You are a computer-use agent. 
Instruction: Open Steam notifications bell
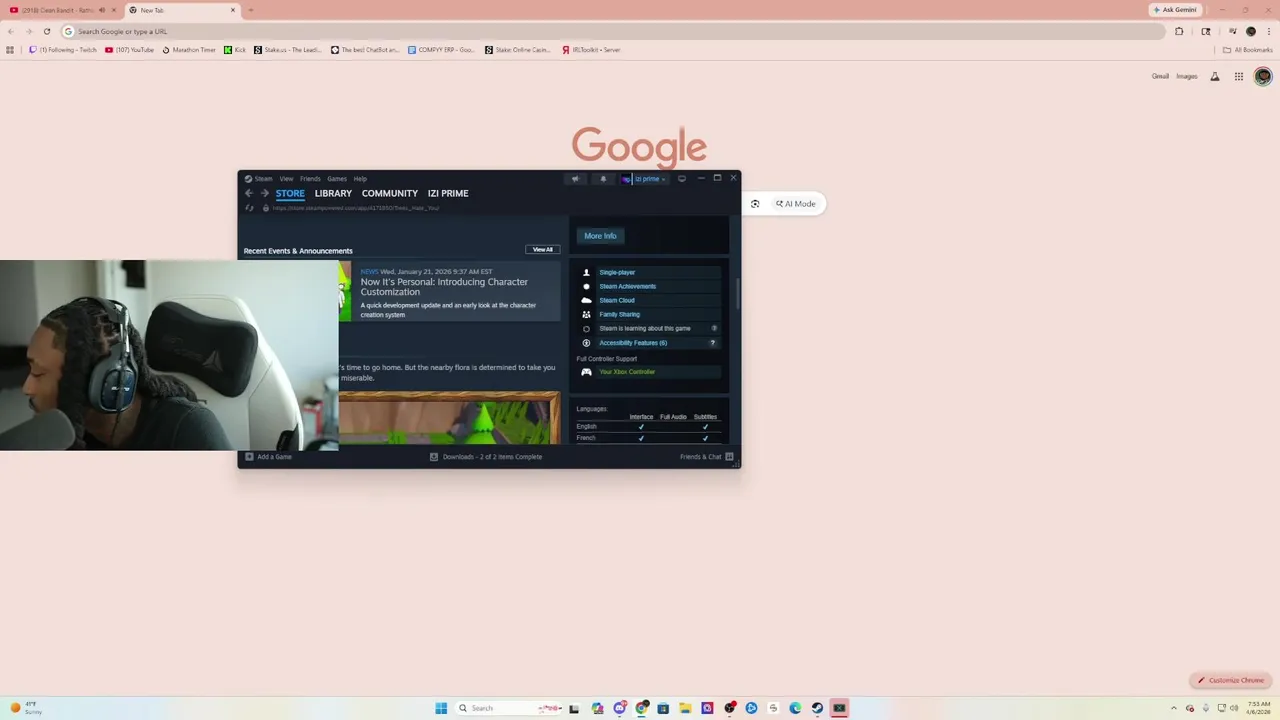click(603, 179)
